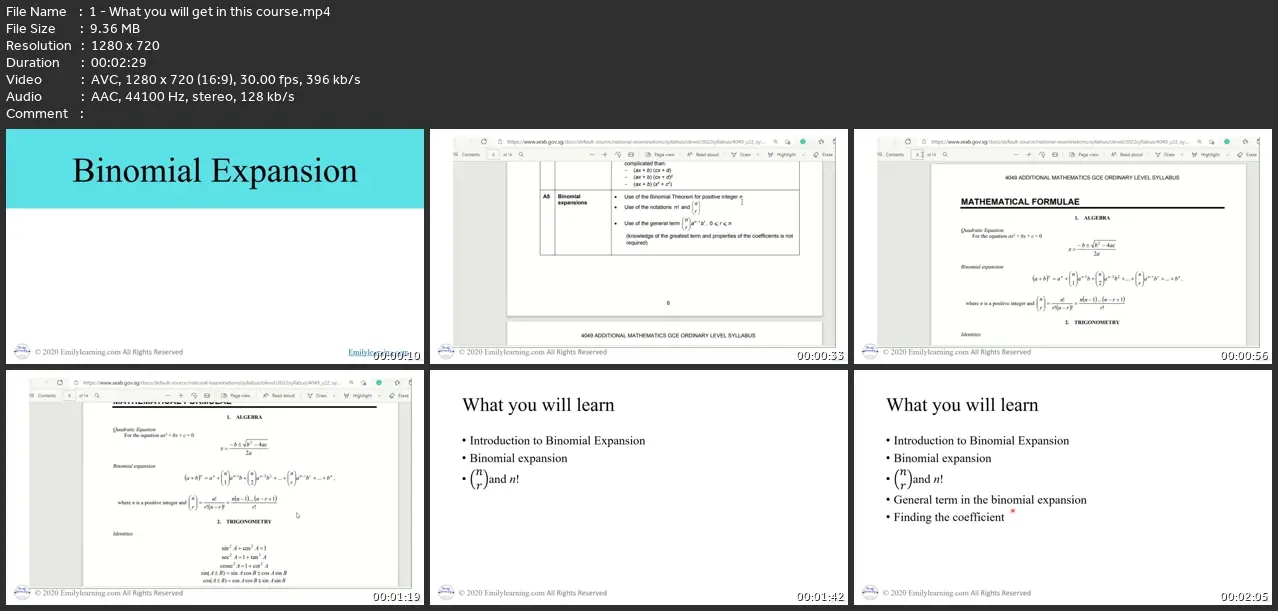This screenshot has height=611, width=1278.
Task: Open the Highlight dropdown arrow in the 00:01:19 thumbnail
Action: tap(379, 396)
